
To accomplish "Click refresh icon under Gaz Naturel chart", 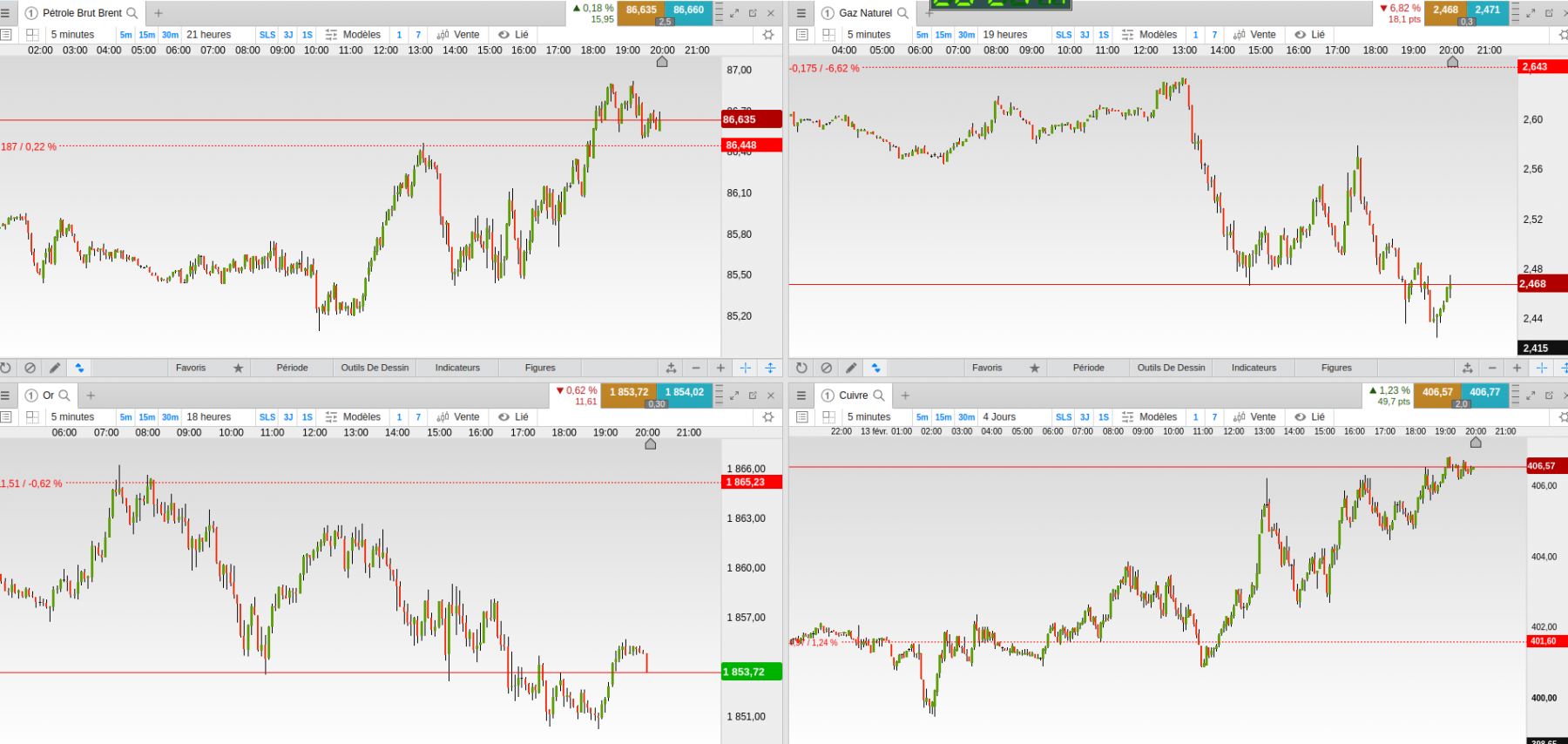I will 801,368.
